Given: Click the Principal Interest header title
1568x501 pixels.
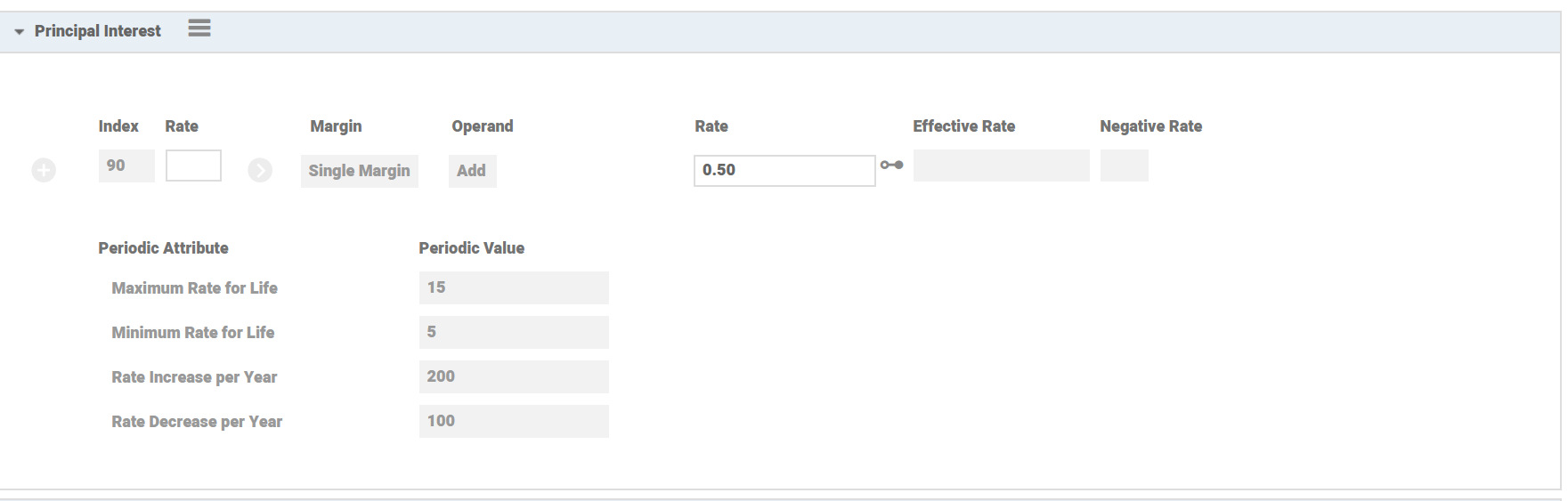Looking at the screenshot, I should pos(98,31).
